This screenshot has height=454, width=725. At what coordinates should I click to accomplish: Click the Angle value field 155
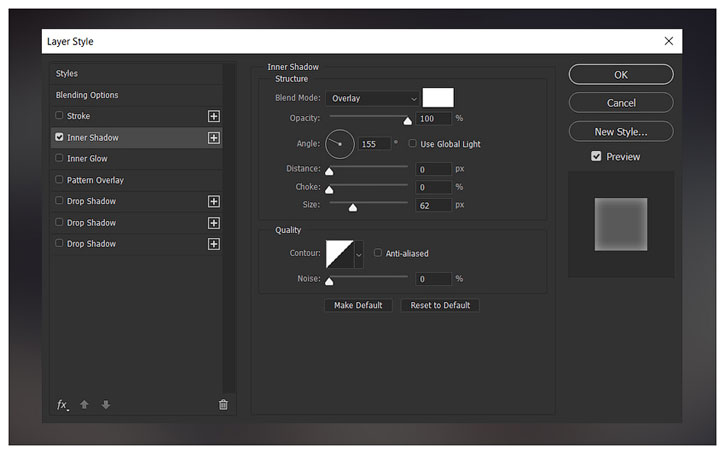point(375,144)
